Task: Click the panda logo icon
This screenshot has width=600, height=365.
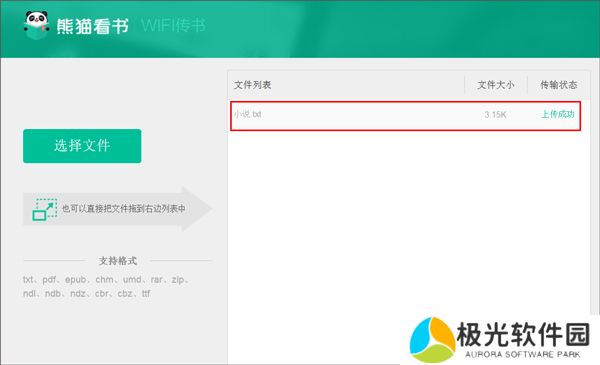Action: [x=37, y=25]
